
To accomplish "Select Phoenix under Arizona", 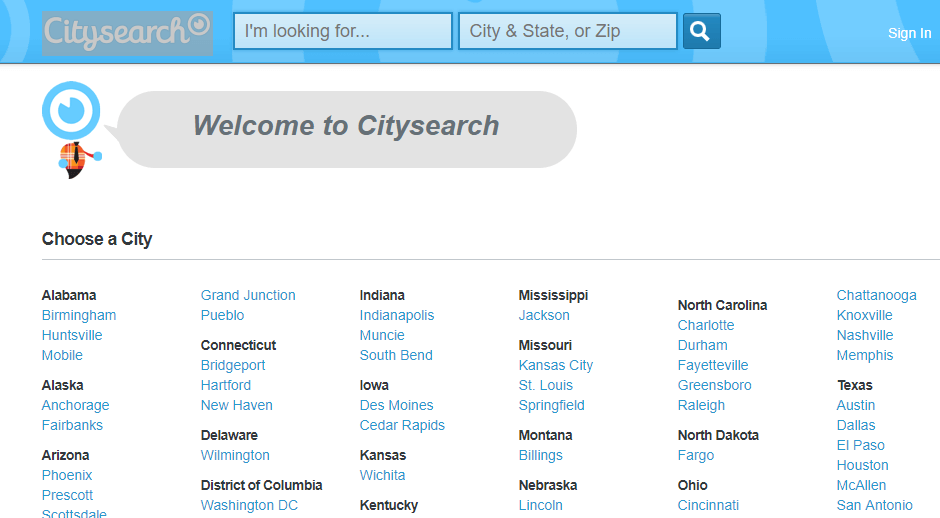I will coord(67,475).
